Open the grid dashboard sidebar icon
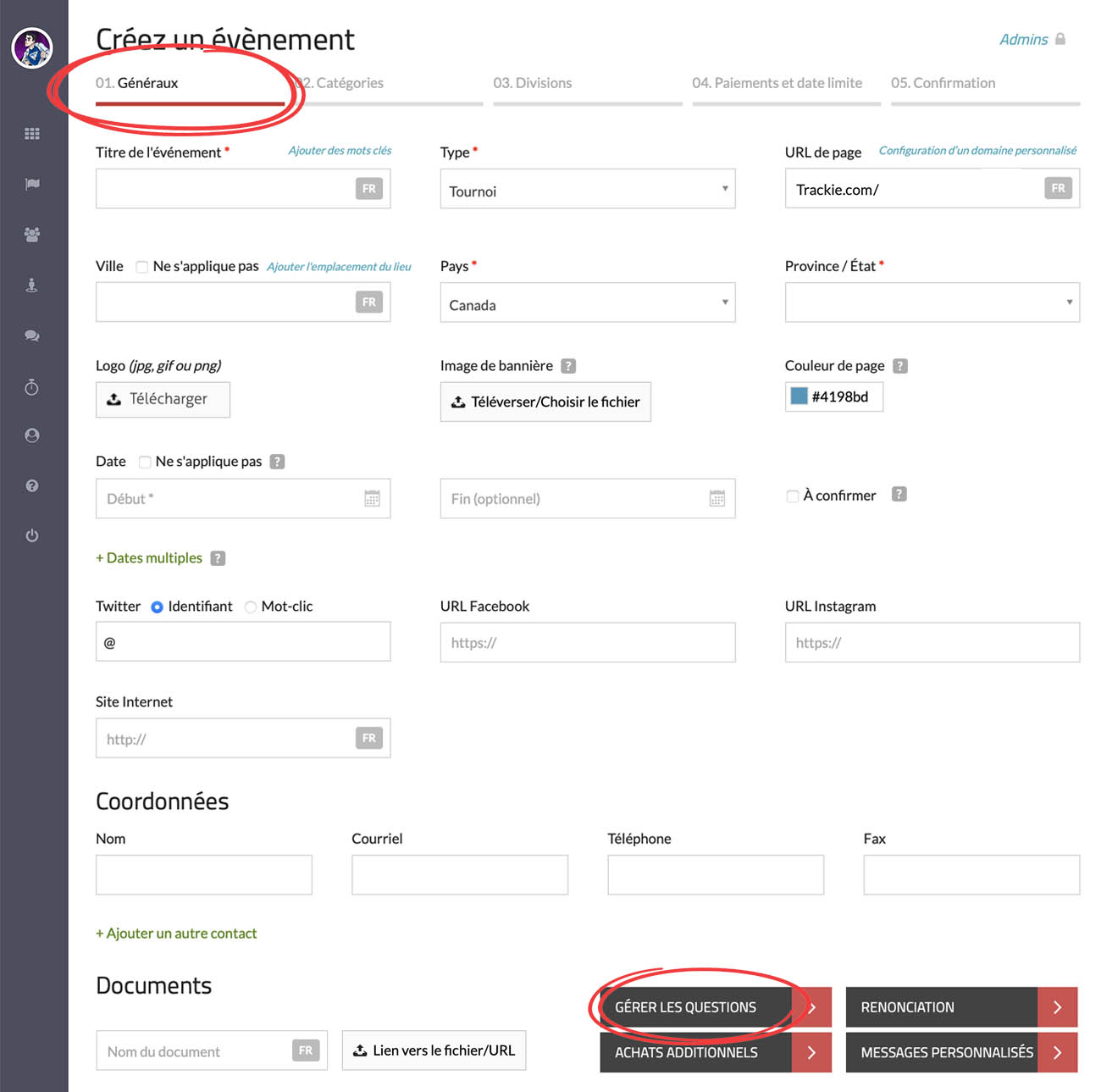This screenshot has width=1101, height=1092. click(32, 134)
